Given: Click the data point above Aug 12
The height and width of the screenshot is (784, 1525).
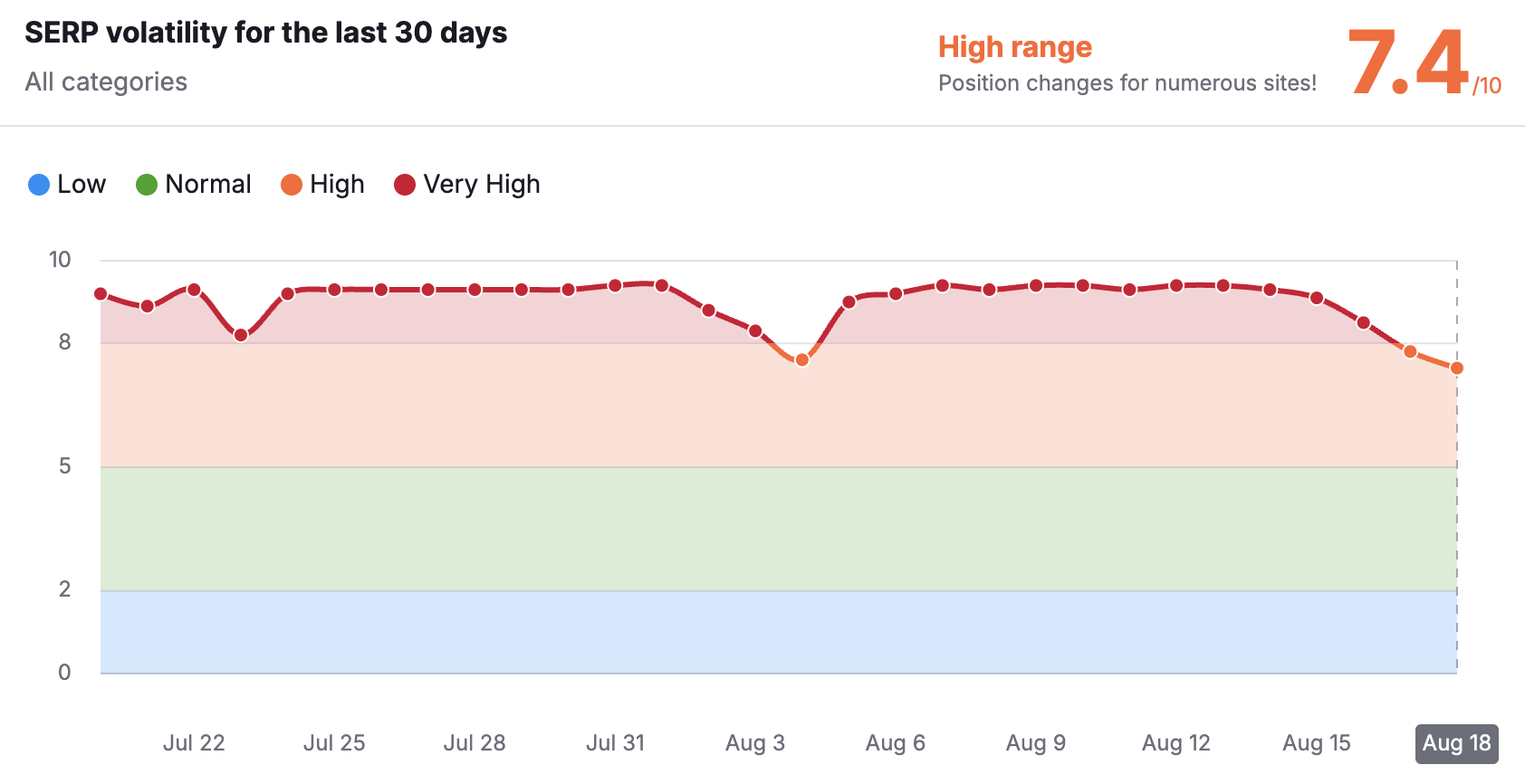Looking at the screenshot, I should tap(1176, 286).
